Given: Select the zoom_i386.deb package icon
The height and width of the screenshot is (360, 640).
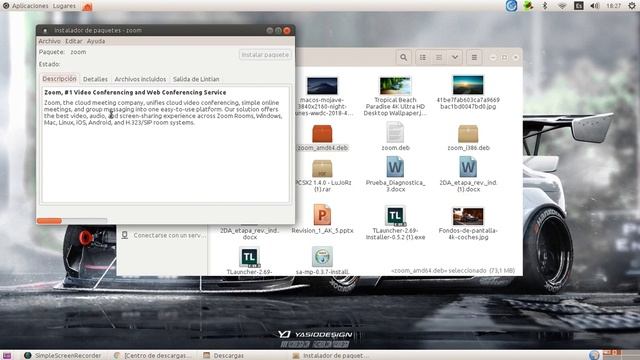Looking at the screenshot, I should (468, 134).
